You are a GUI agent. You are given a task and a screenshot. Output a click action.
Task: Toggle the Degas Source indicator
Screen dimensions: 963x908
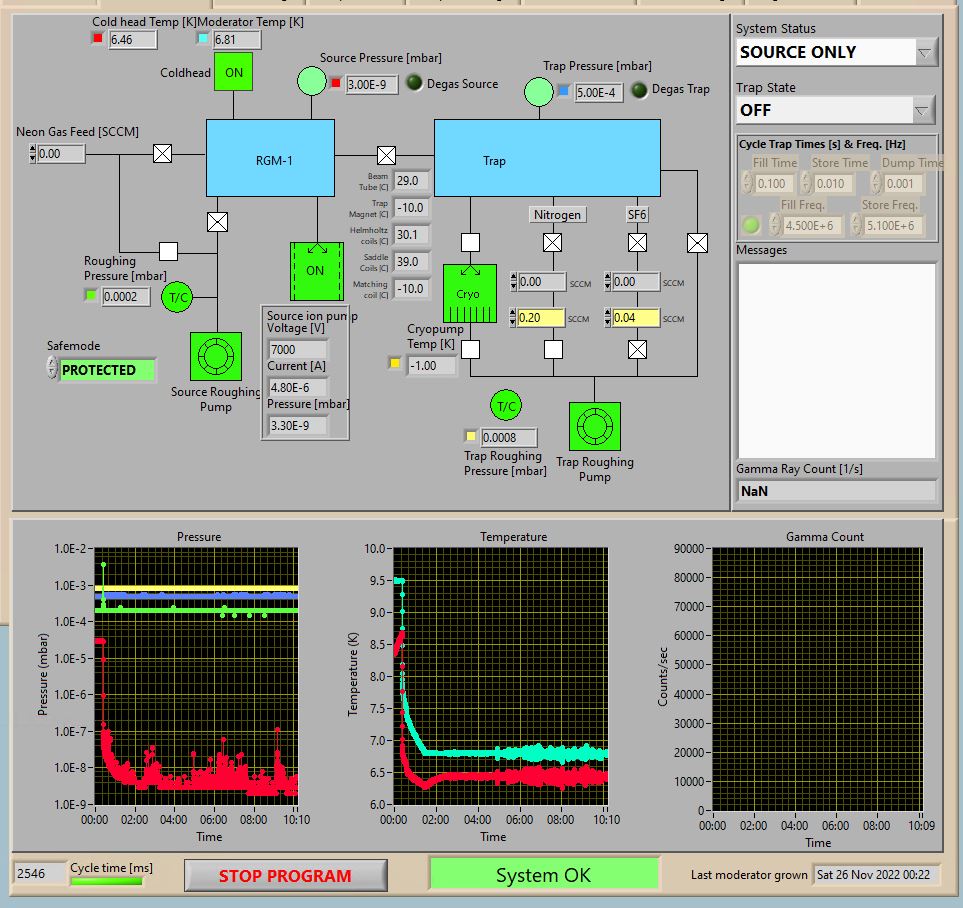[414, 83]
